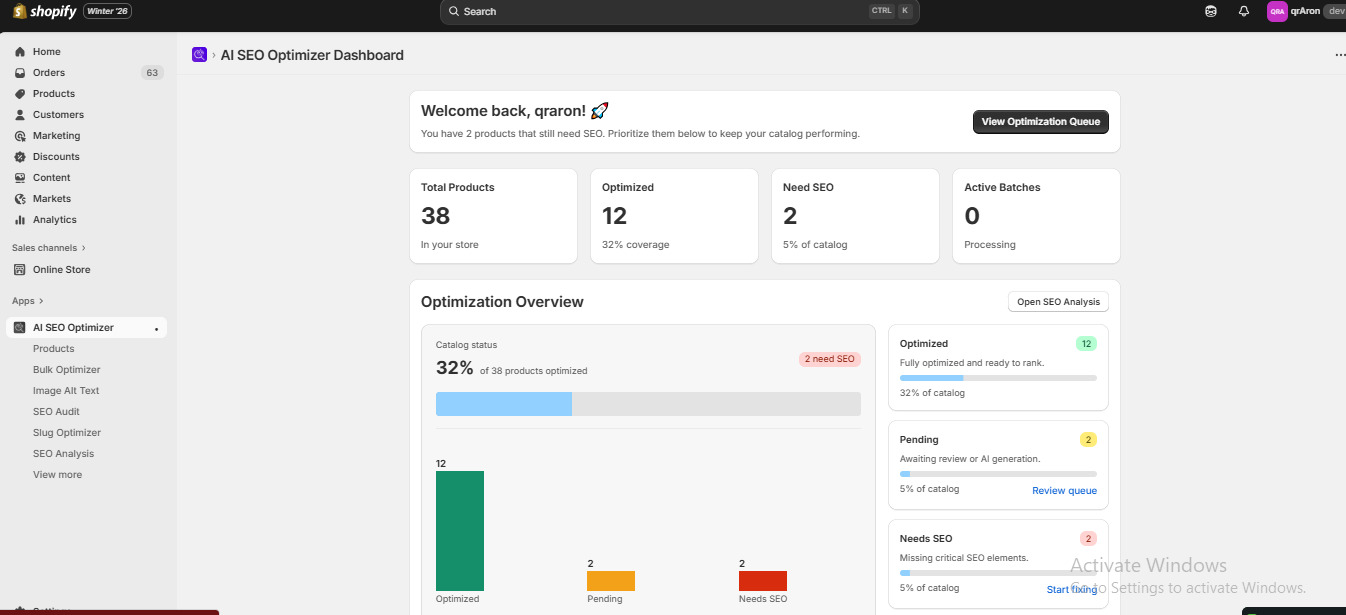Click the Products tag icon
The height and width of the screenshot is (615, 1346).
[20, 94]
